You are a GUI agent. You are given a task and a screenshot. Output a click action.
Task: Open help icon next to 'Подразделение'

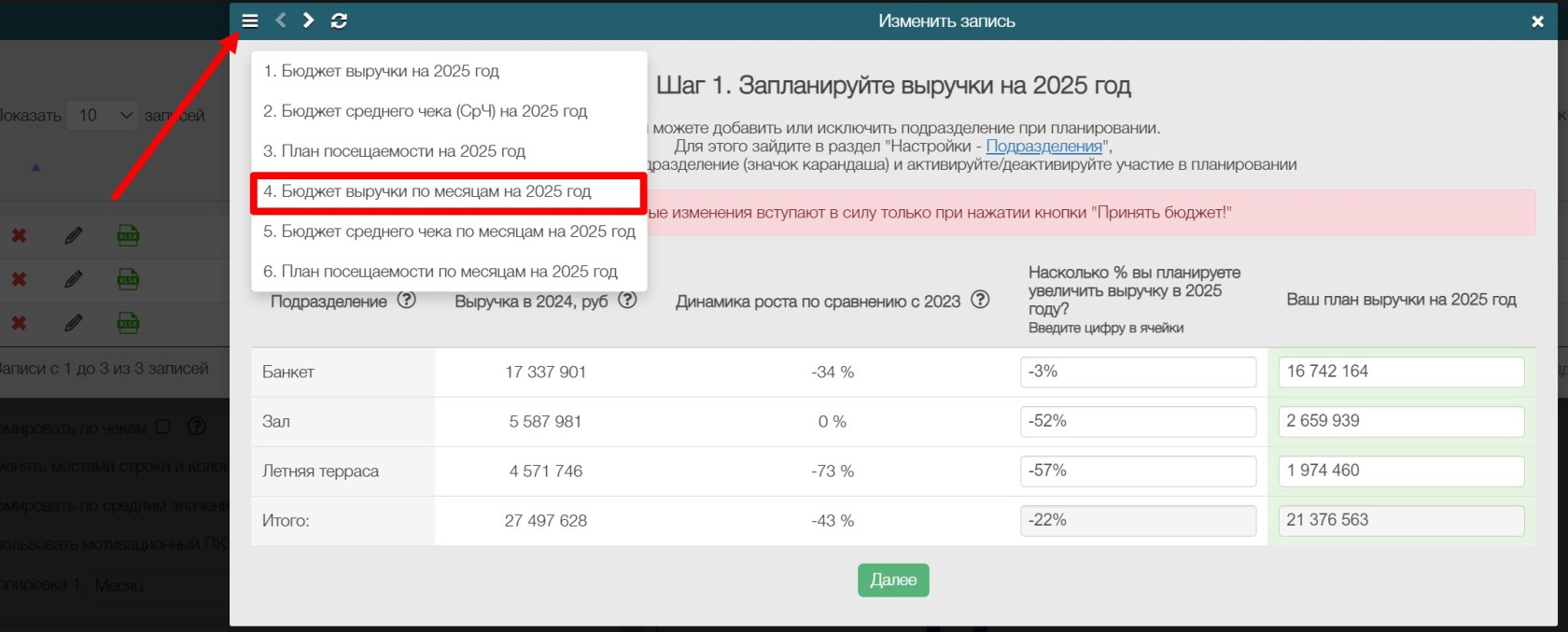[406, 301]
